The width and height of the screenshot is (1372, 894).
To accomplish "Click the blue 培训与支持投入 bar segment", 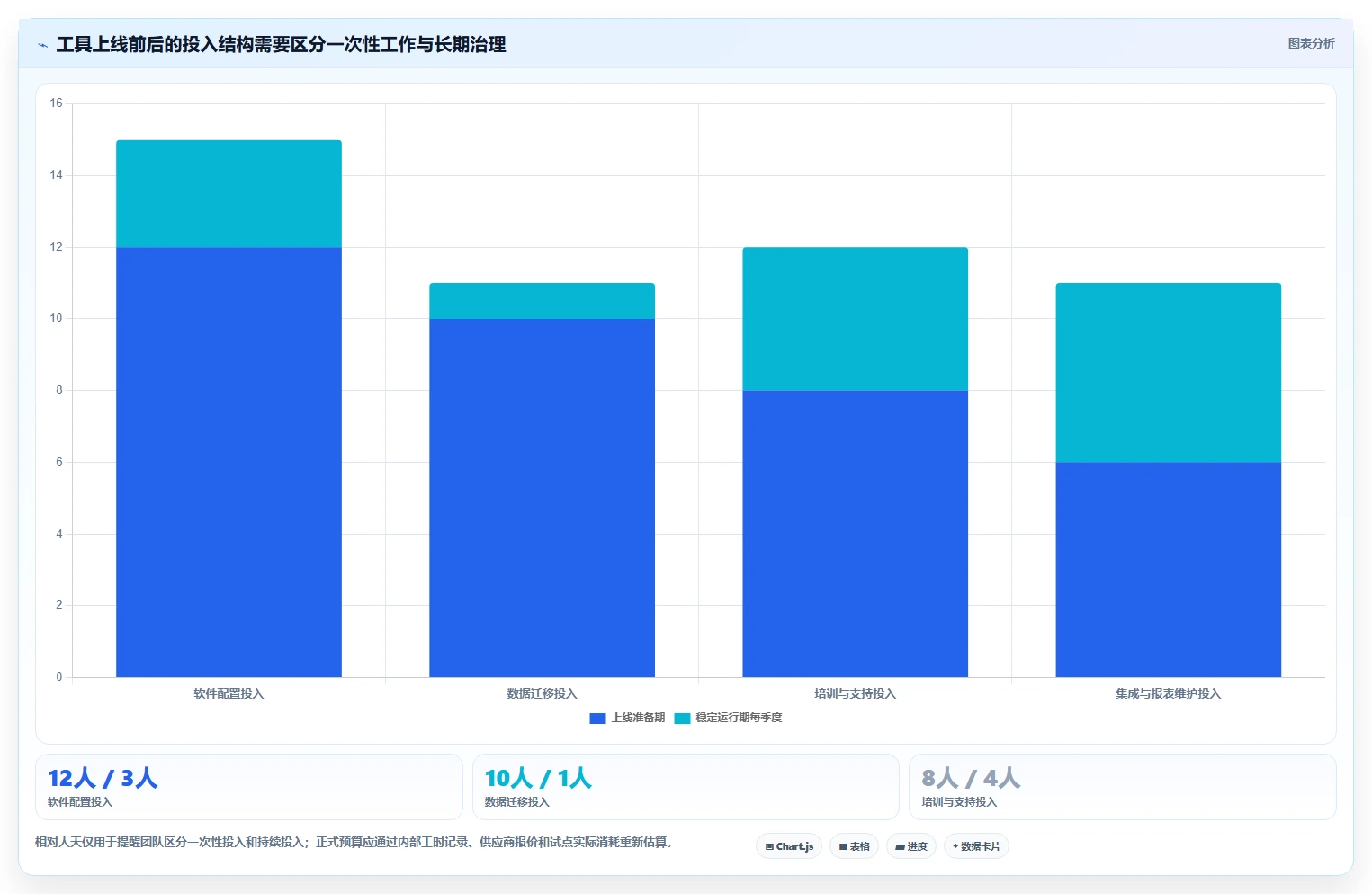I will (x=855, y=534).
